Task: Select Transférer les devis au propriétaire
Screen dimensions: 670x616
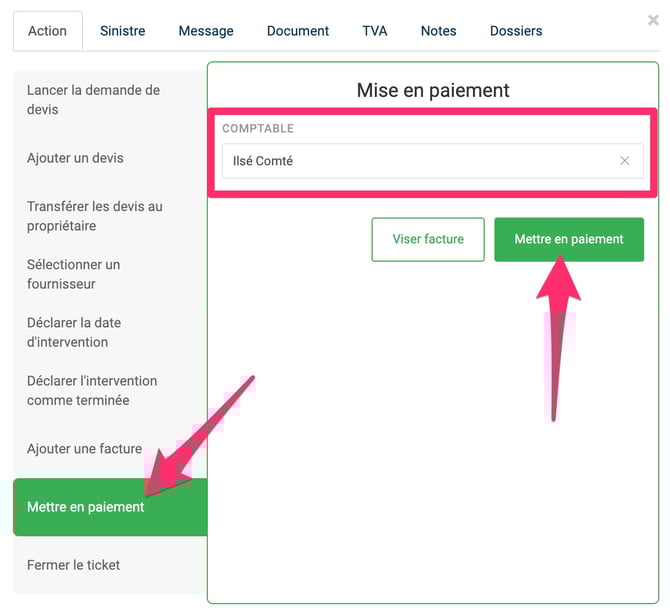Action: pyautogui.click(x=94, y=216)
